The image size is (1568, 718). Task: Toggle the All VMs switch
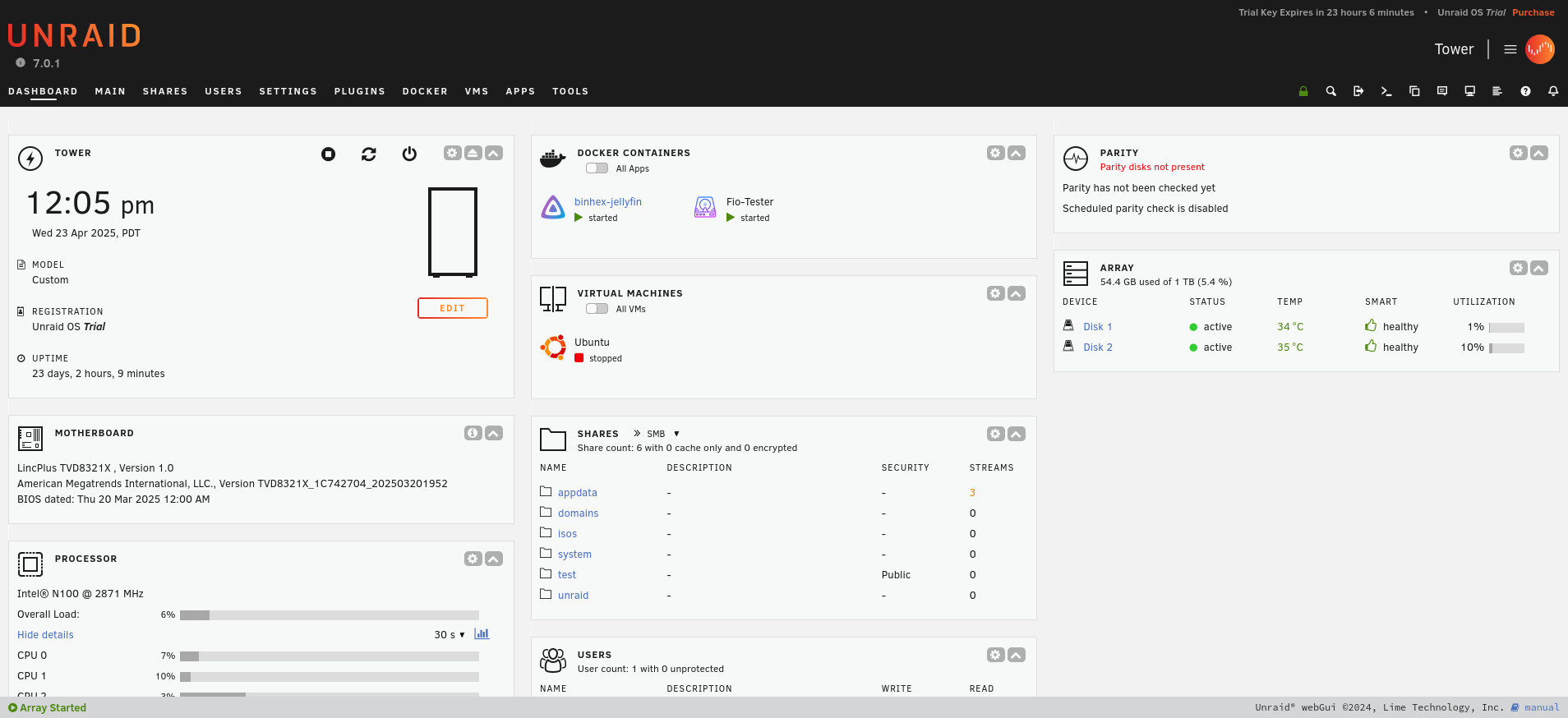click(597, 309)
